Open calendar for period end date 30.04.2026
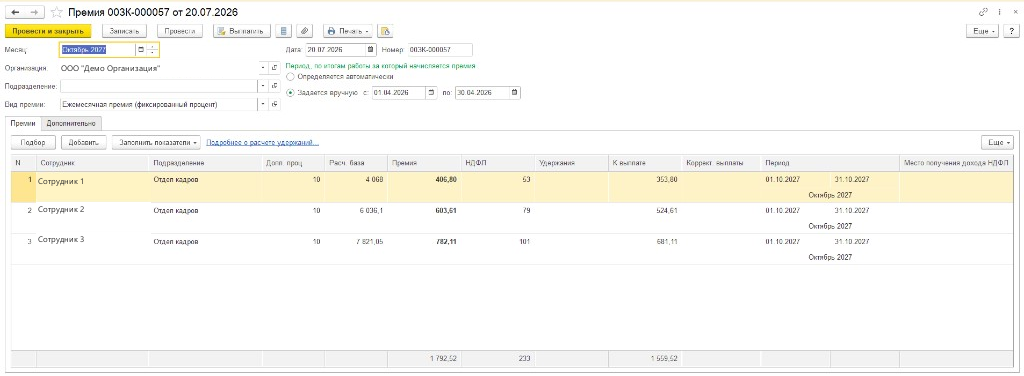The width and height of the screenshot is (1024, 376). pyautogui.click(x=515, y=93)
